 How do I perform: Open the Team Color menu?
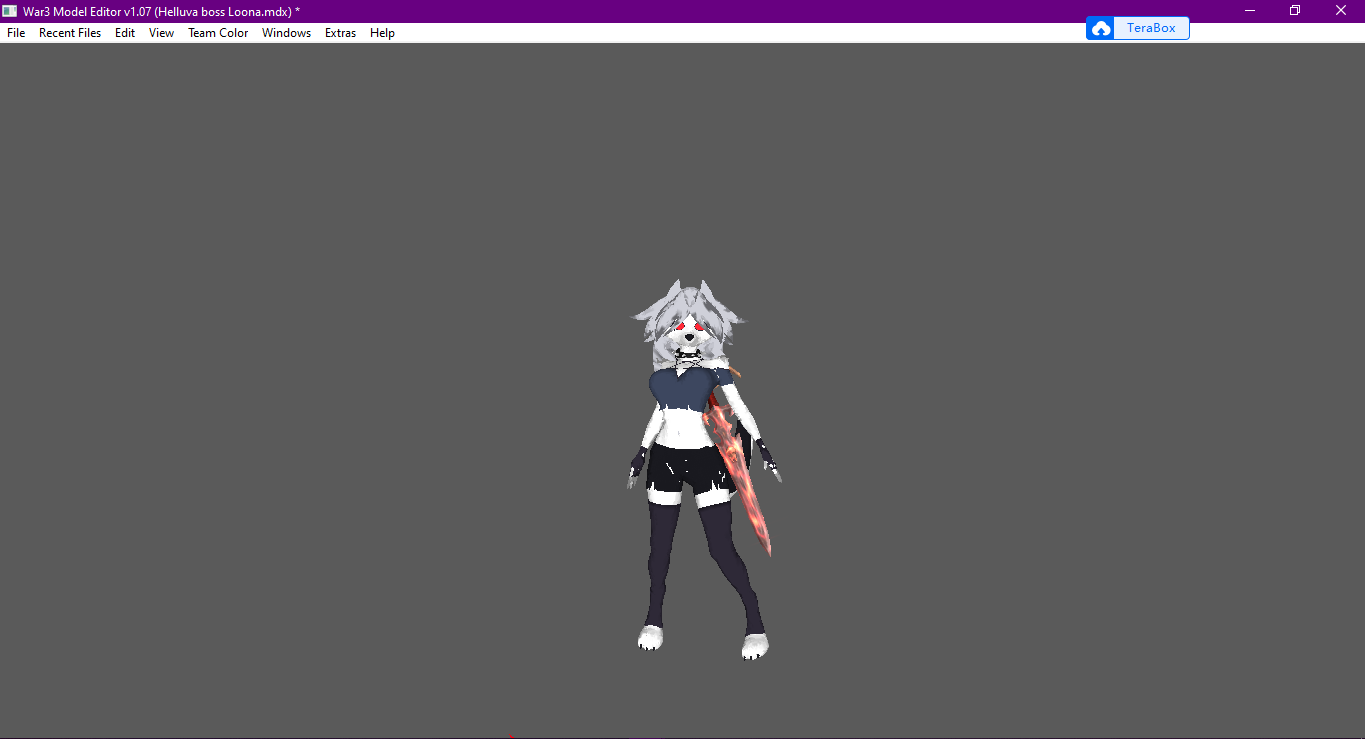(218, 33)
